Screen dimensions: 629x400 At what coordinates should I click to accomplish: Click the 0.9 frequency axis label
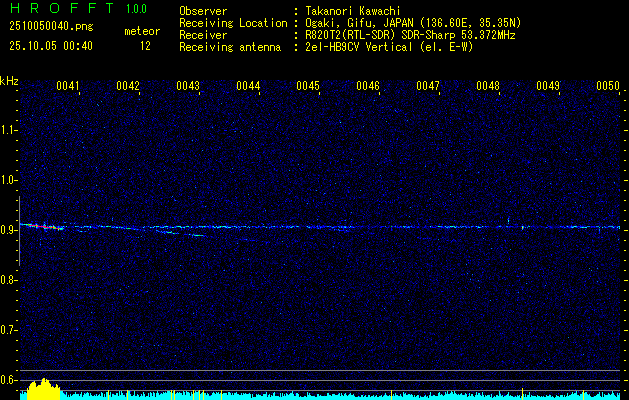click(9, 230)
